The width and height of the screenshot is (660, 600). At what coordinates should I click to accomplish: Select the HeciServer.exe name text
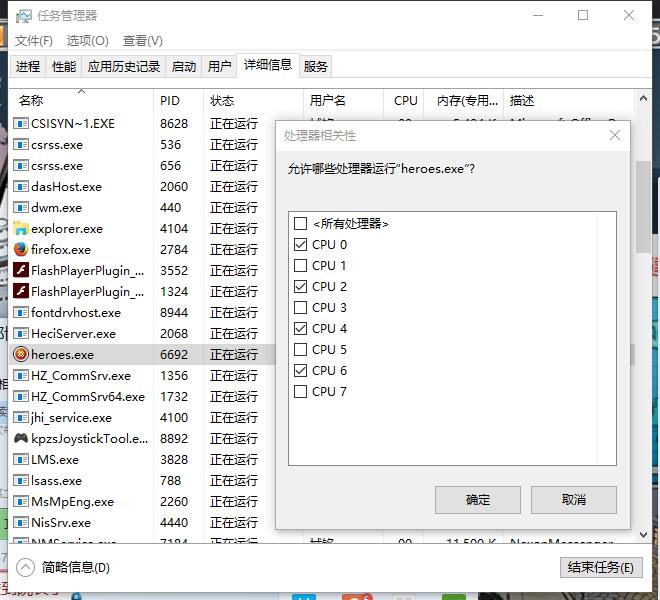coord(73,334)
